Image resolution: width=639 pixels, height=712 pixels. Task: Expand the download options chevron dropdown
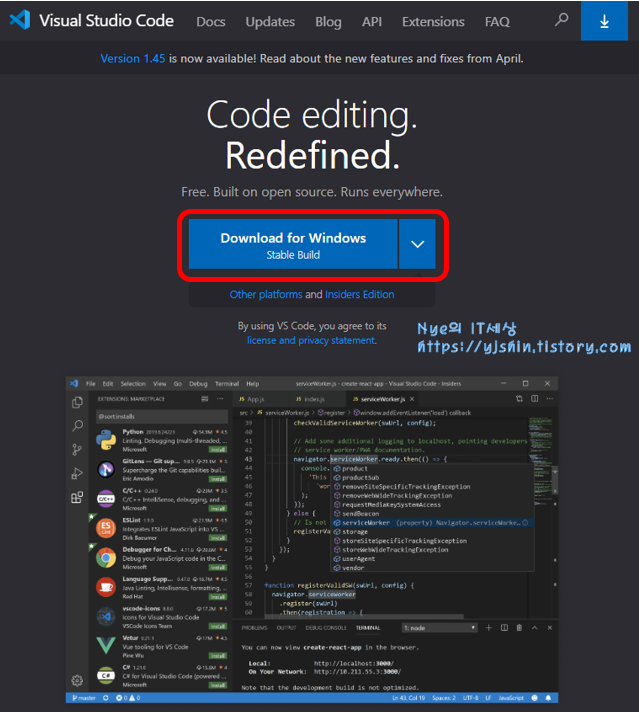point(417,244)
